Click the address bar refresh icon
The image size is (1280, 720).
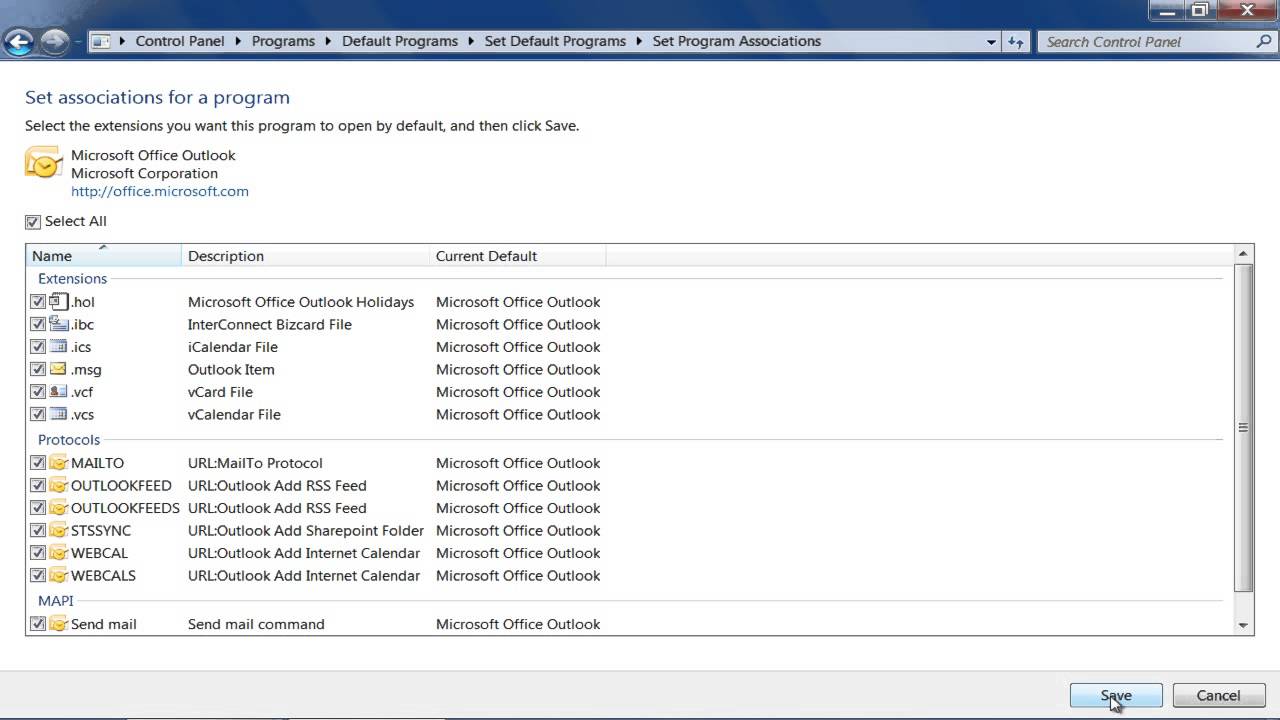pos(1016,42)
